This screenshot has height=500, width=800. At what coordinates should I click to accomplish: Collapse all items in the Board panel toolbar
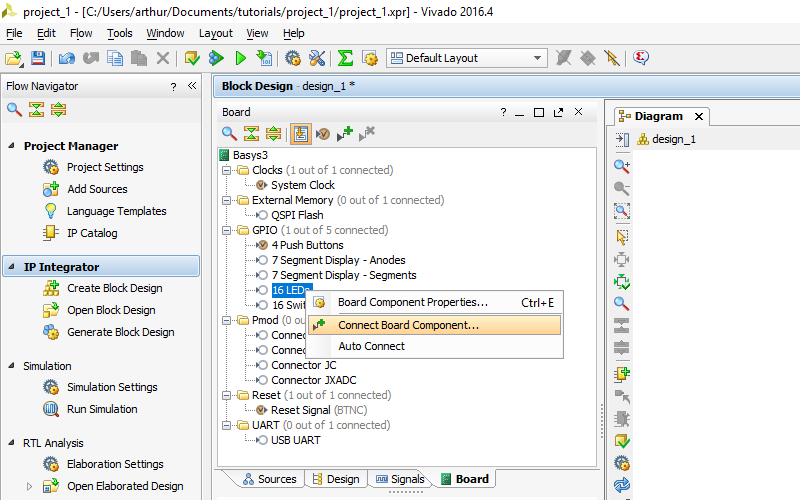pyautogui.click(x=251, y=134)
